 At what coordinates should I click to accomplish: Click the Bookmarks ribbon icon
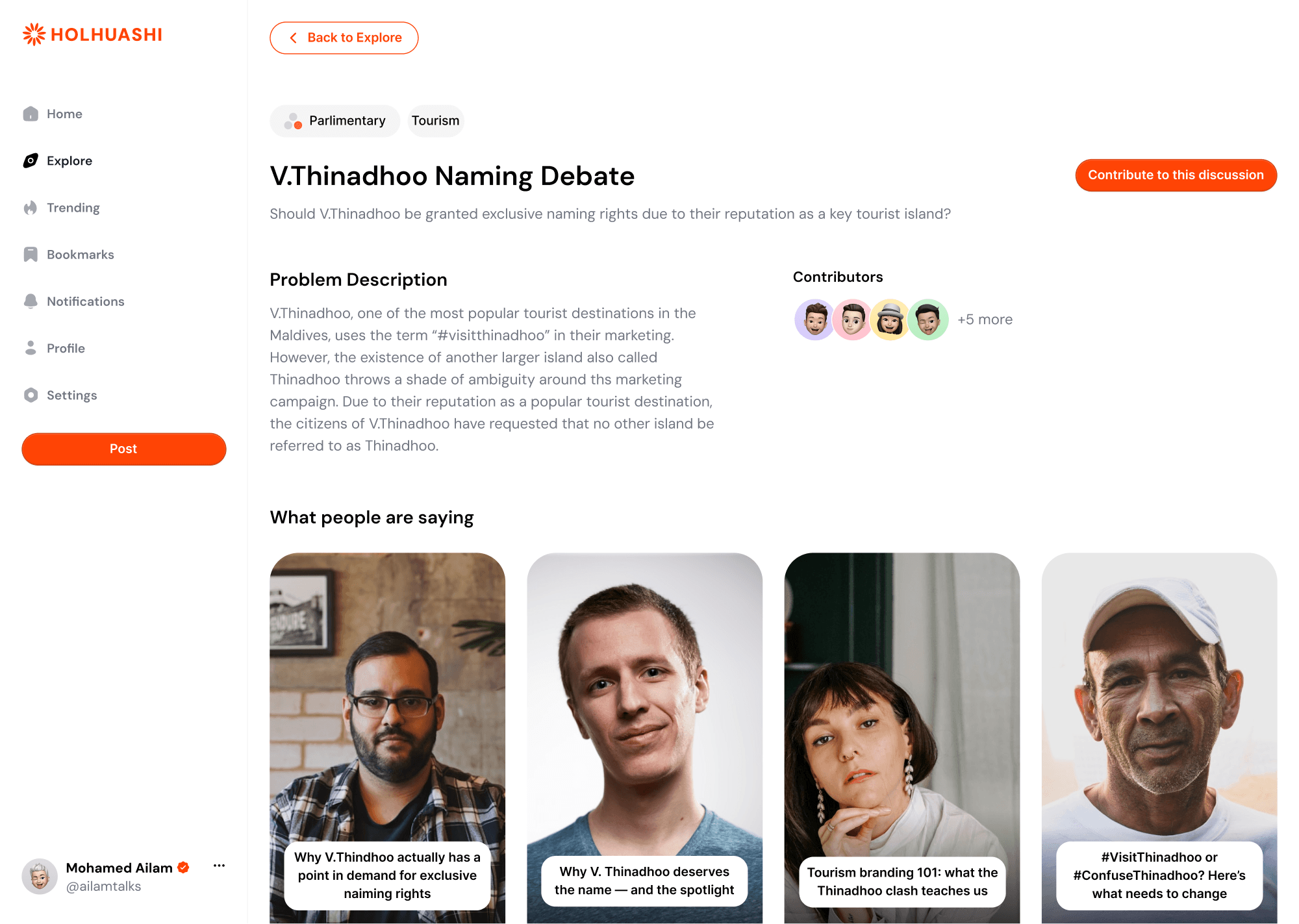(31, 255)
